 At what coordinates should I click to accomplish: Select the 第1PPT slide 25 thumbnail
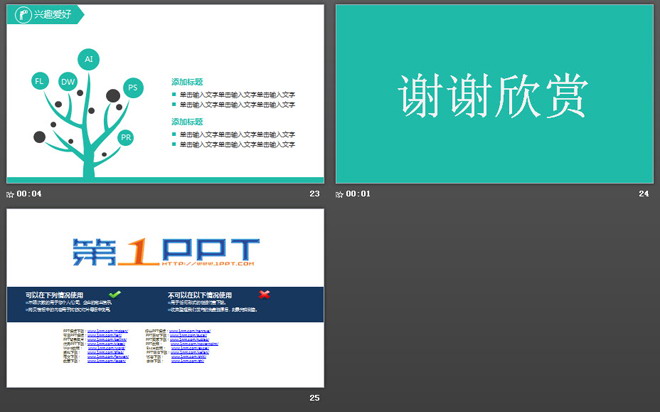(x=165, y=298)
